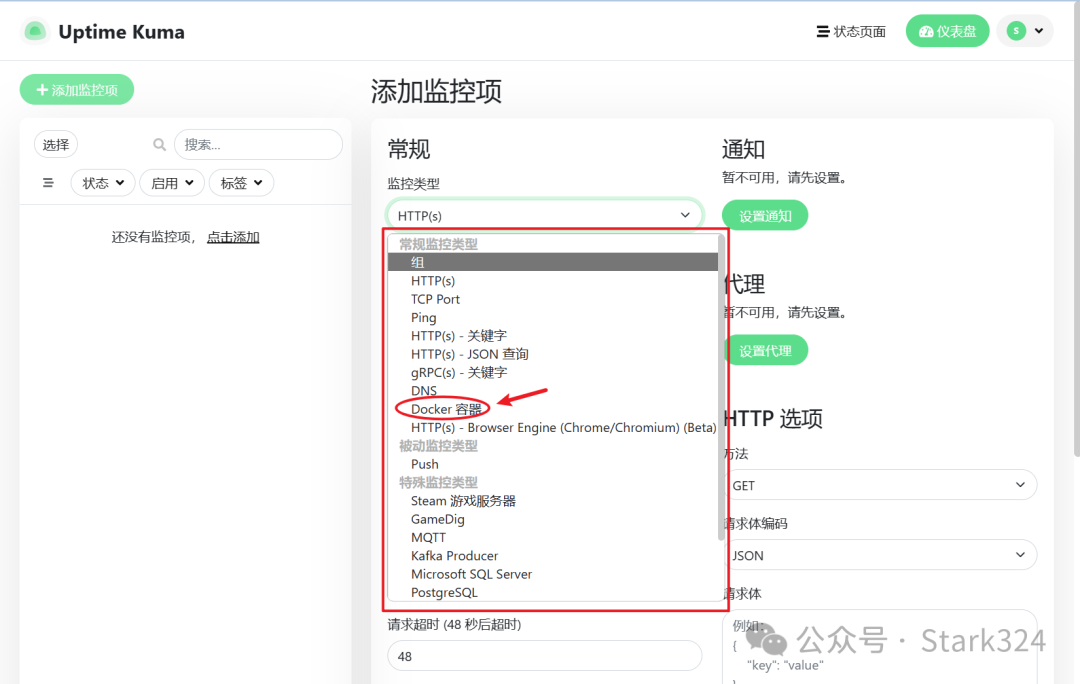Viewport: 1080px width, 684px height.
Task: Select the PostgreSQL option
Action: pos(552,592)
